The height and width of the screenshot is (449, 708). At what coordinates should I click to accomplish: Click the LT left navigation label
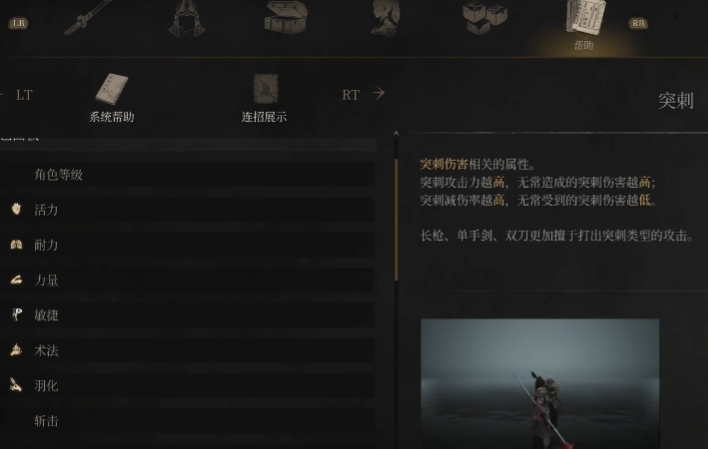pyautogui.click(x=24, y=95)
